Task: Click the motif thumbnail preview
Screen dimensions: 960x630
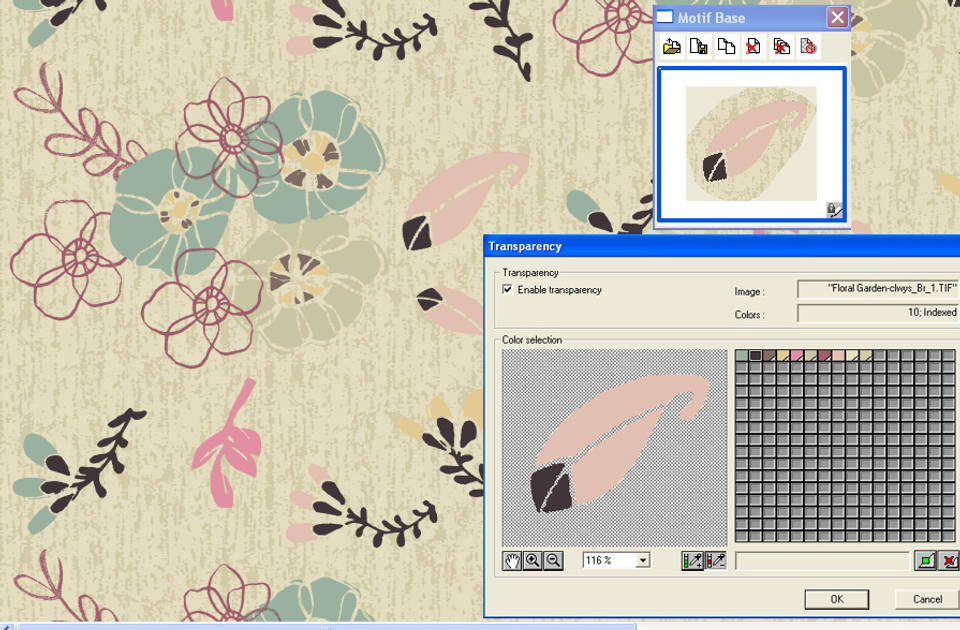Action: tap(748, 143)
